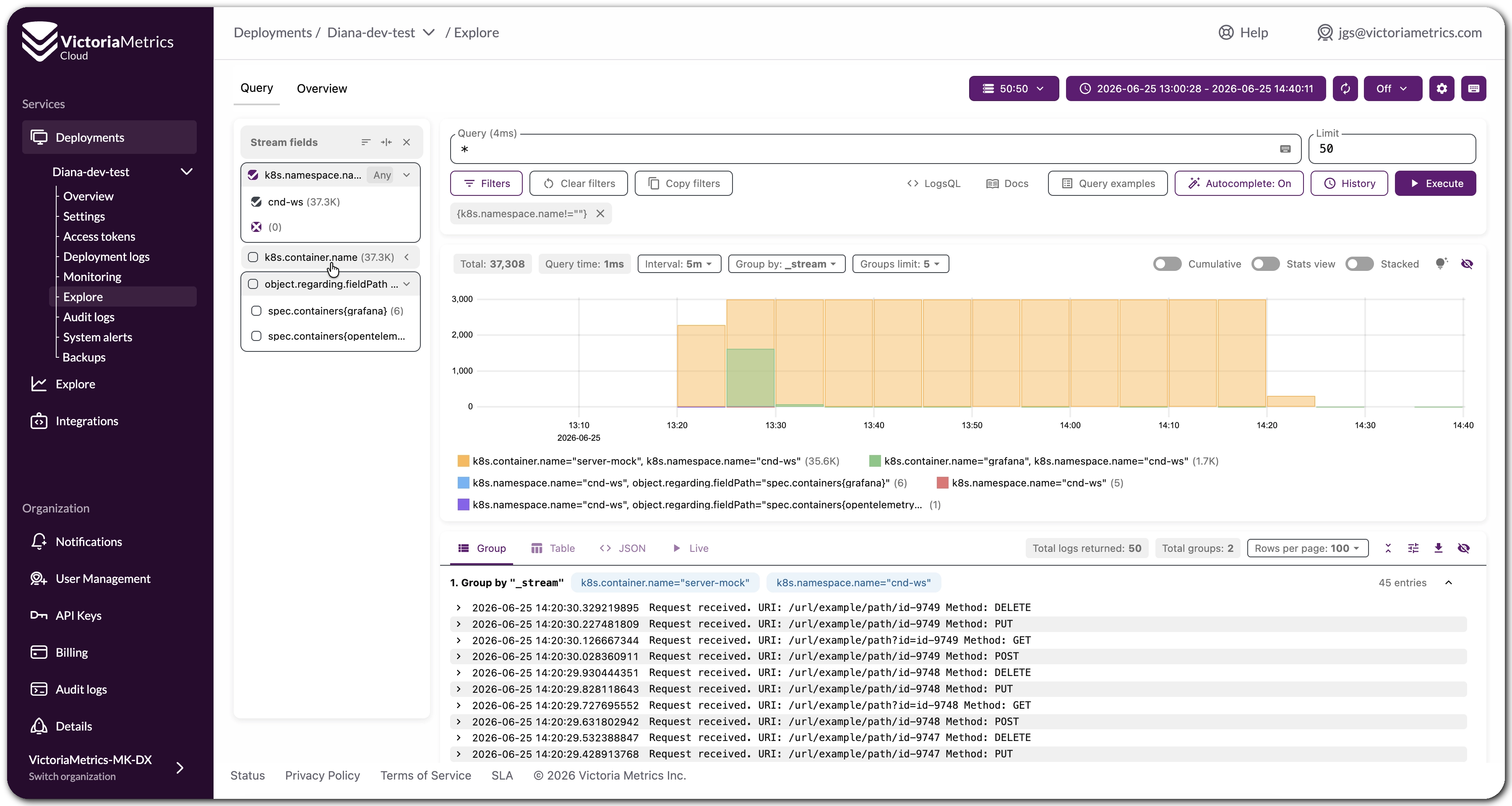Switch to the Overview tab
The image size is (1512, 806).
click(x=322, y=88)
